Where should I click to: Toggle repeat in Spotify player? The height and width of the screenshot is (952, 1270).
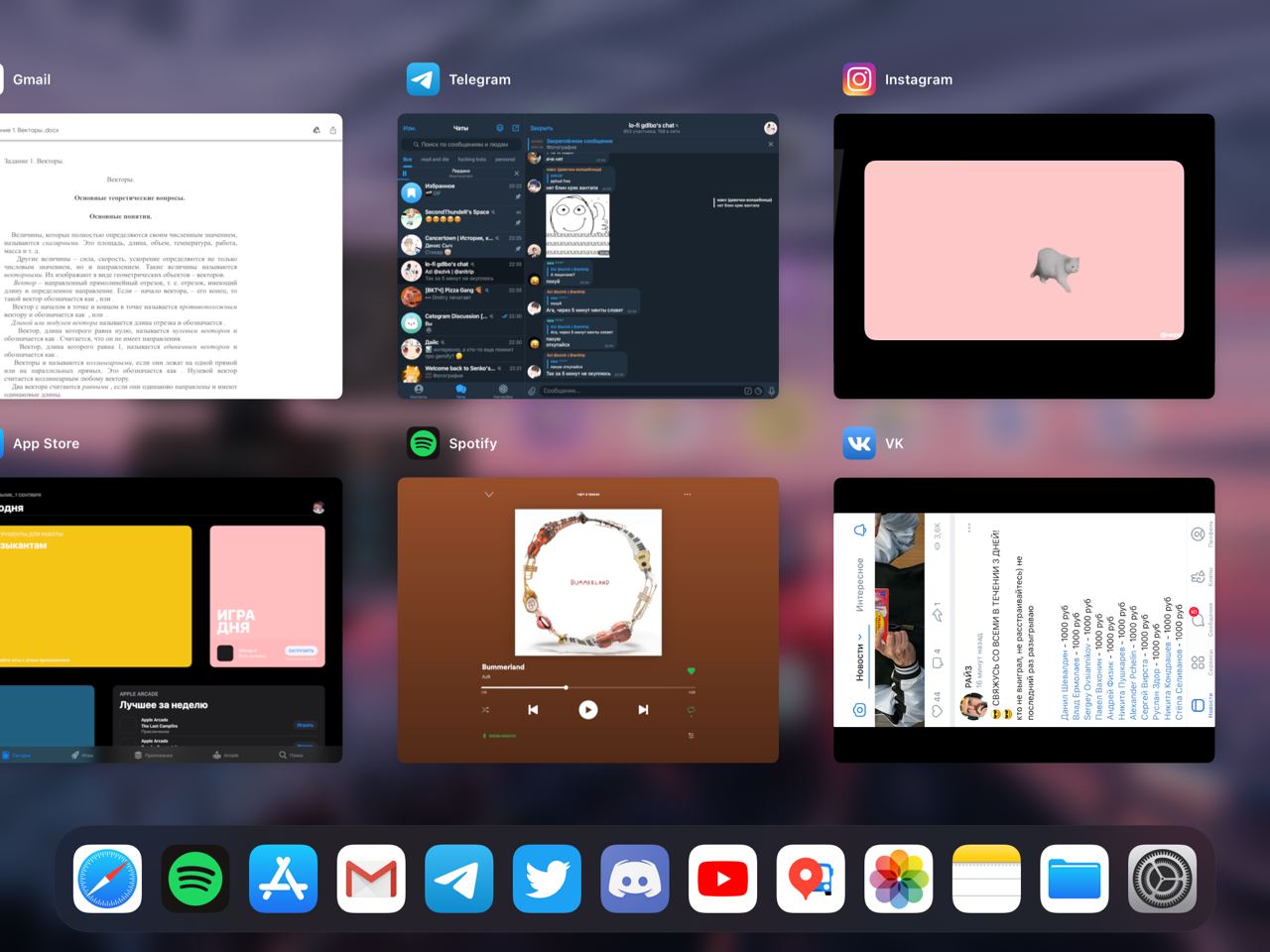tap(691, 710)
